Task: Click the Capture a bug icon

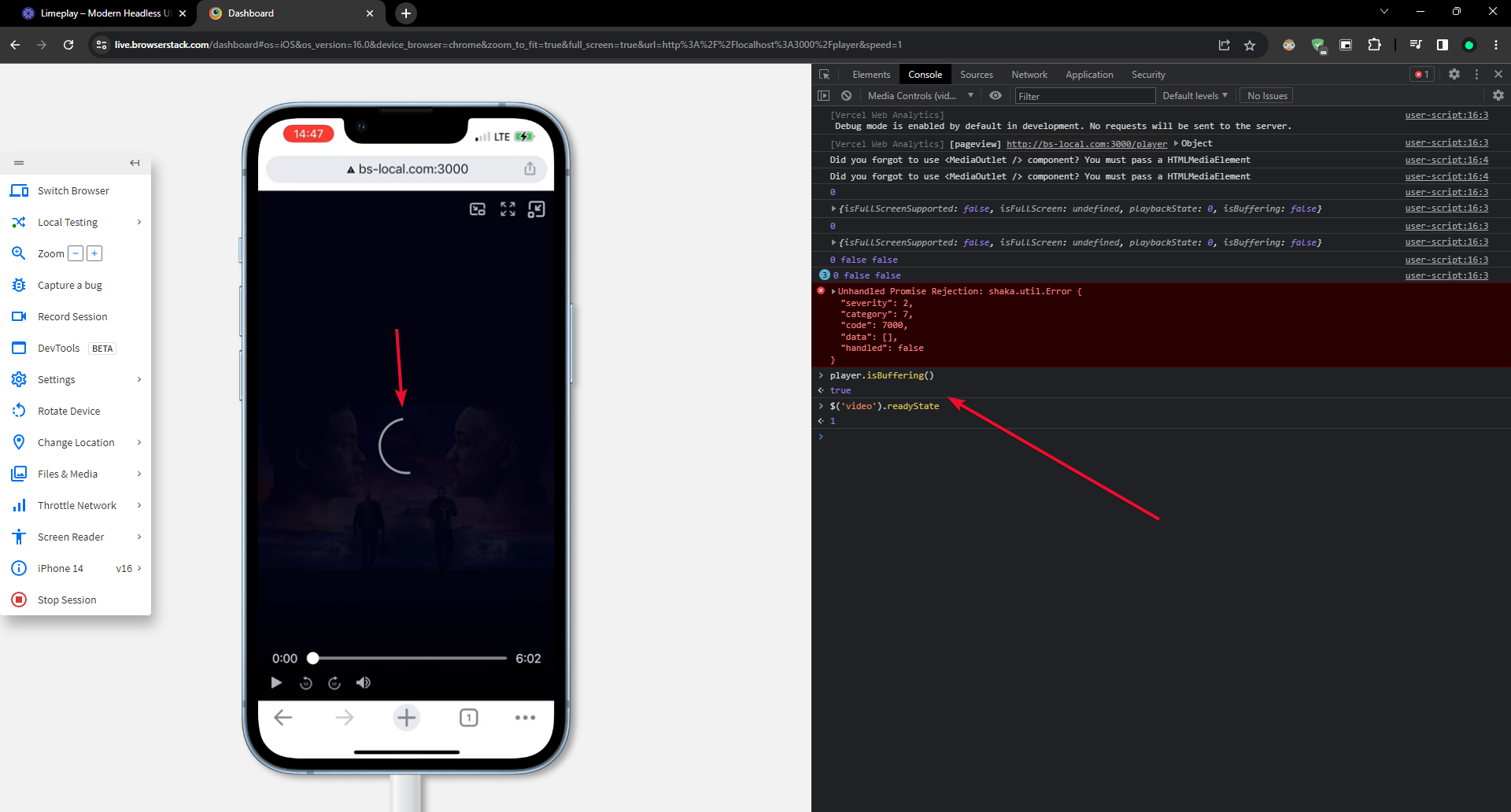Action: tap(19, 285)
